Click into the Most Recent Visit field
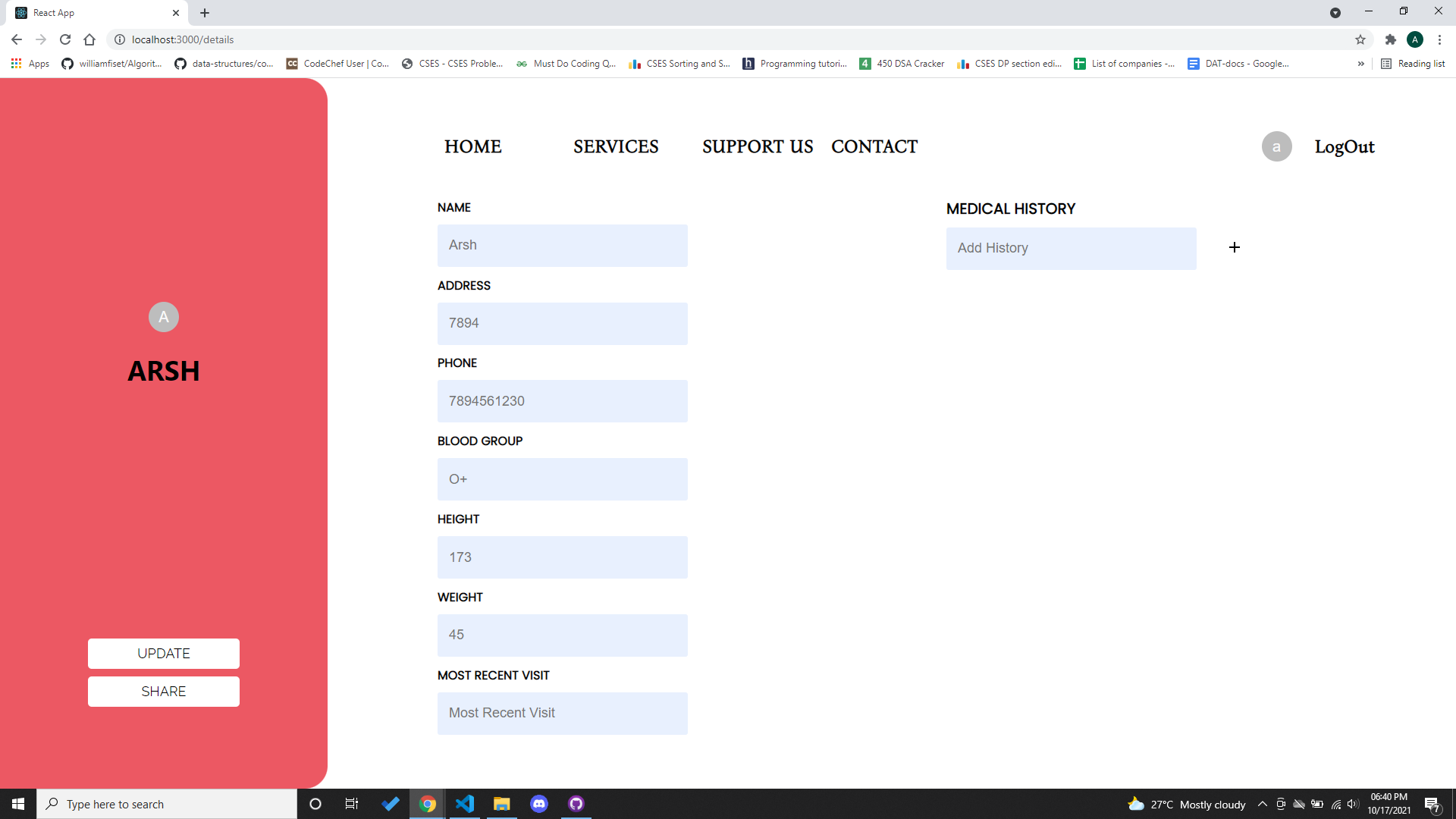This screenshot has height=819, width=1456. [562, 713]
